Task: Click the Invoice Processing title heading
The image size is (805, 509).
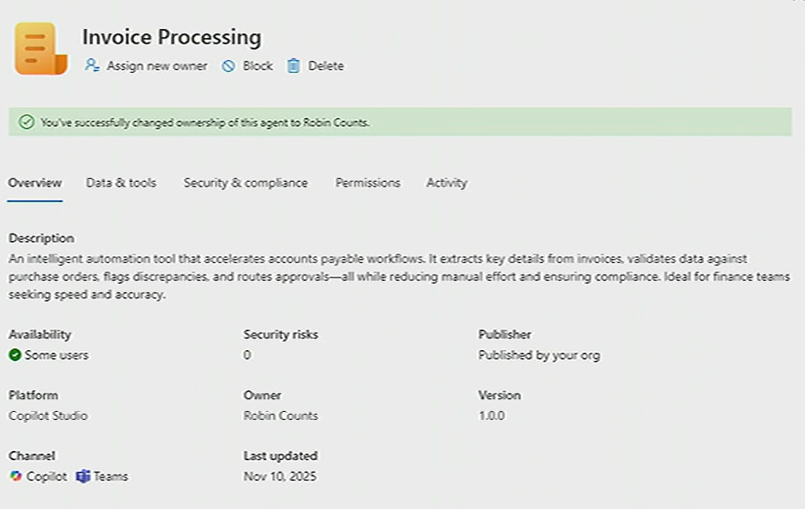Action: click(x=171, y=38)
